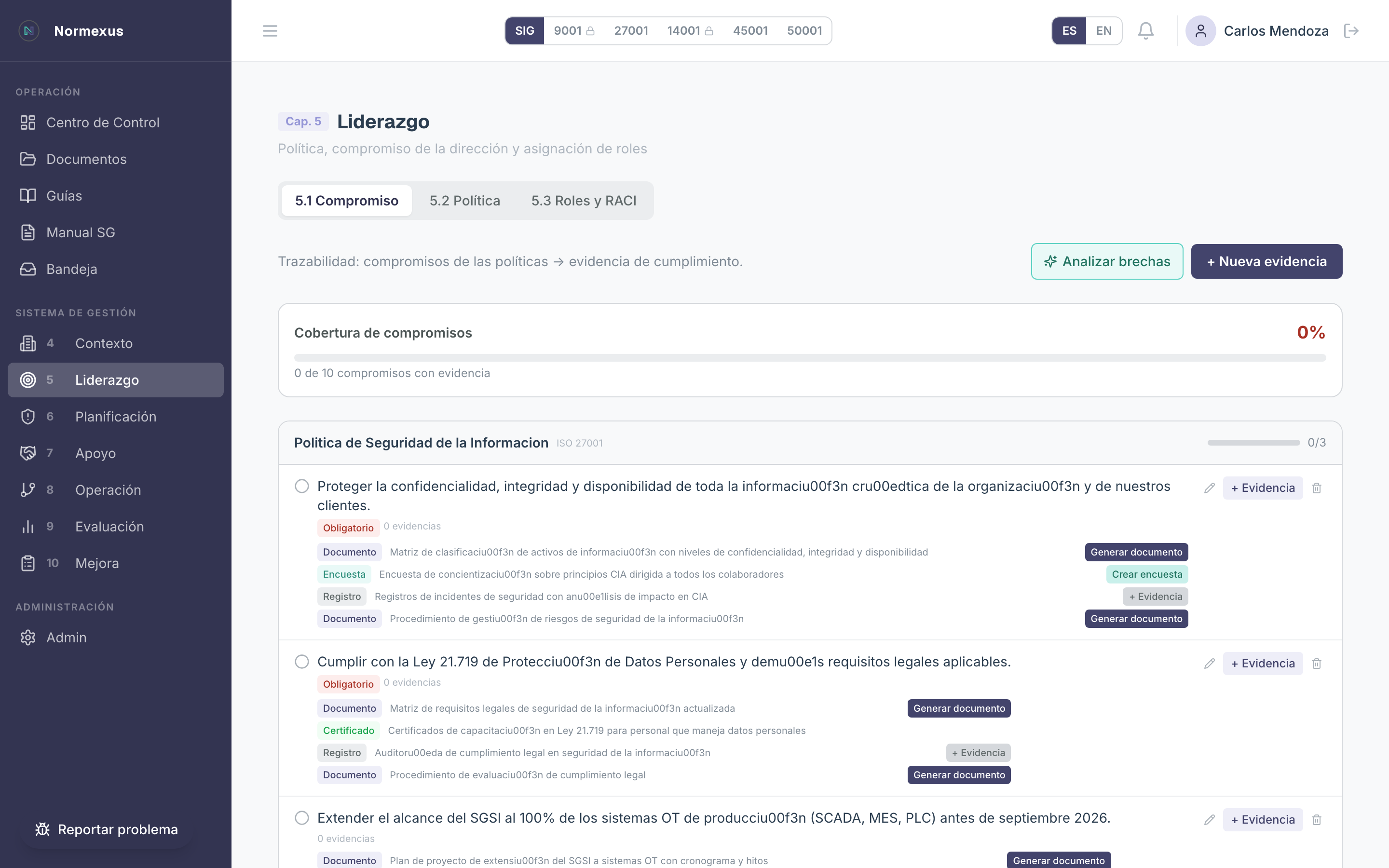
Task: Go to chapter 8 Operación
Action: (x=115, y=490)
